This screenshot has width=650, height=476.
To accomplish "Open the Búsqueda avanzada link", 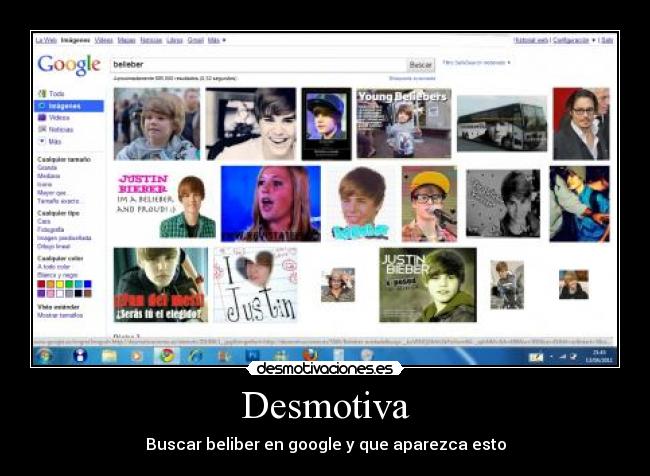I will click(412, 78).
